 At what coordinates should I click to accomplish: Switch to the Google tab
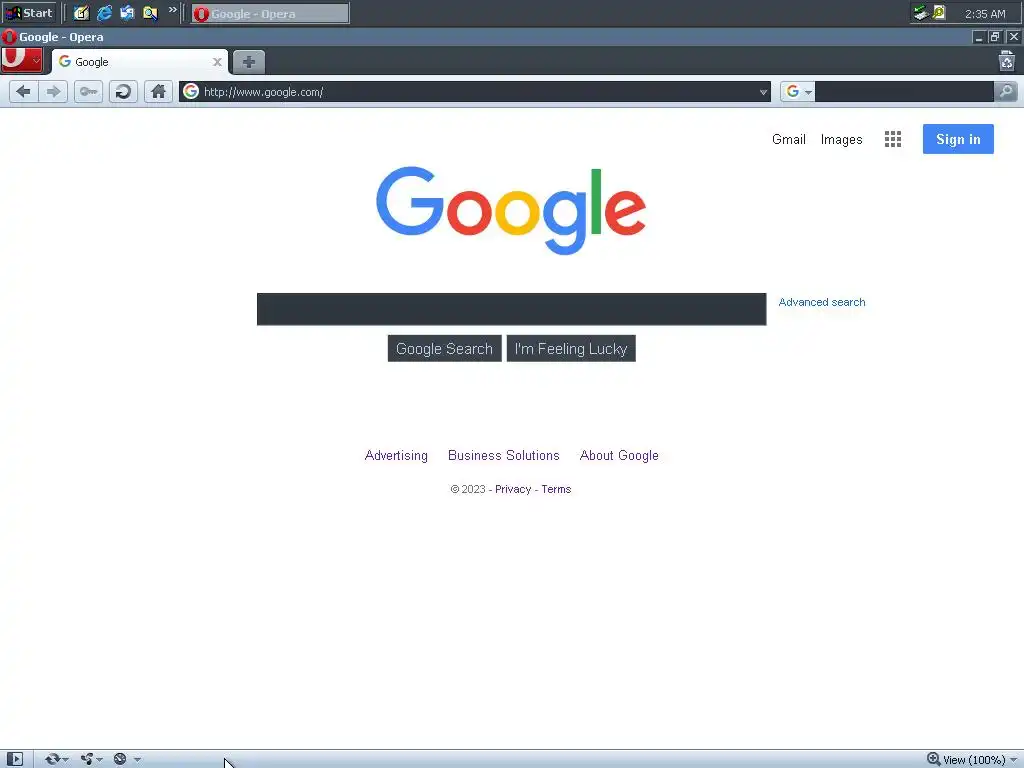[x=140, y=62]
